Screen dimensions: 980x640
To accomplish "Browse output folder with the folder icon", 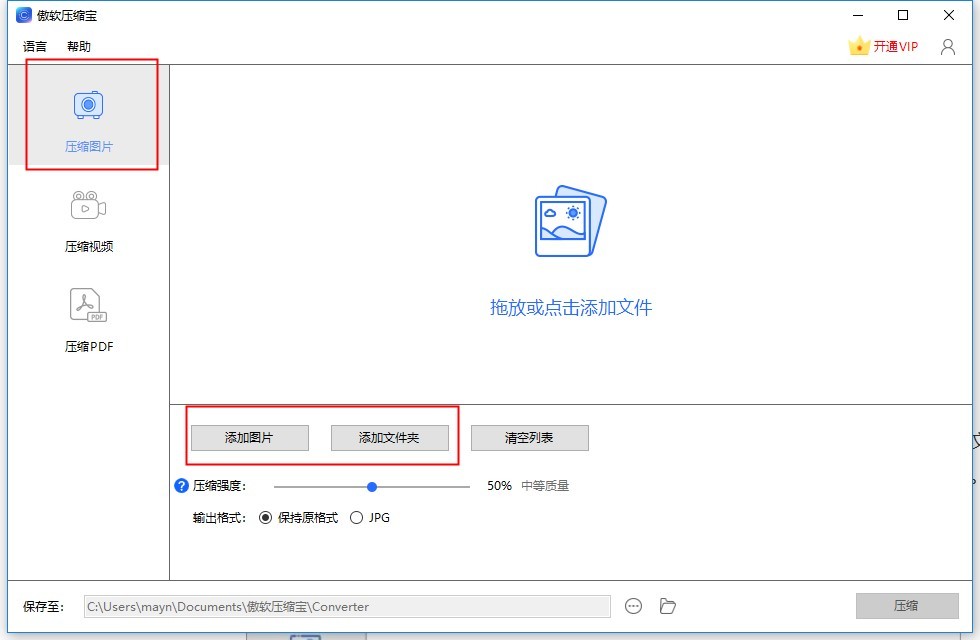I will pos(667,606).
